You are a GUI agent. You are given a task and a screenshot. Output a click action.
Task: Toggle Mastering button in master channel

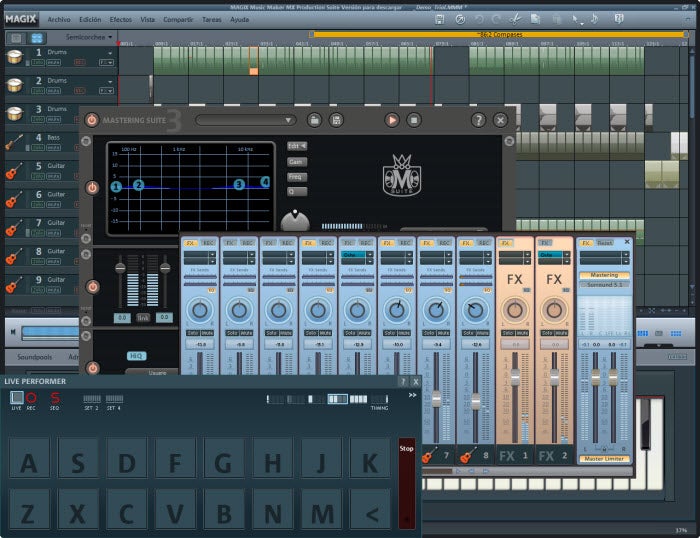click(604, 275)
